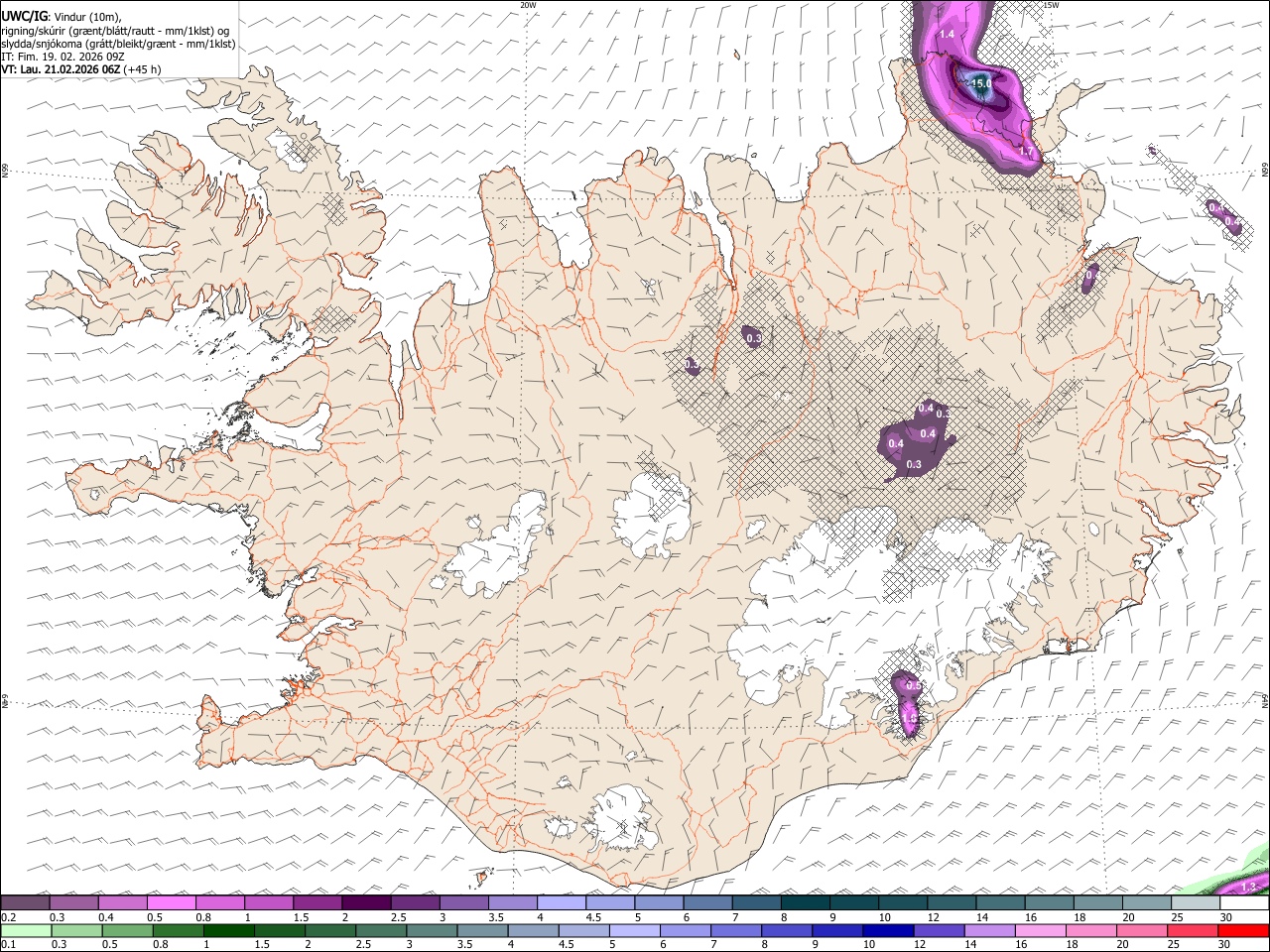Click the '16' label of upper color scale
Screen dimensions: 1270x952
(x=1032, y=917)
